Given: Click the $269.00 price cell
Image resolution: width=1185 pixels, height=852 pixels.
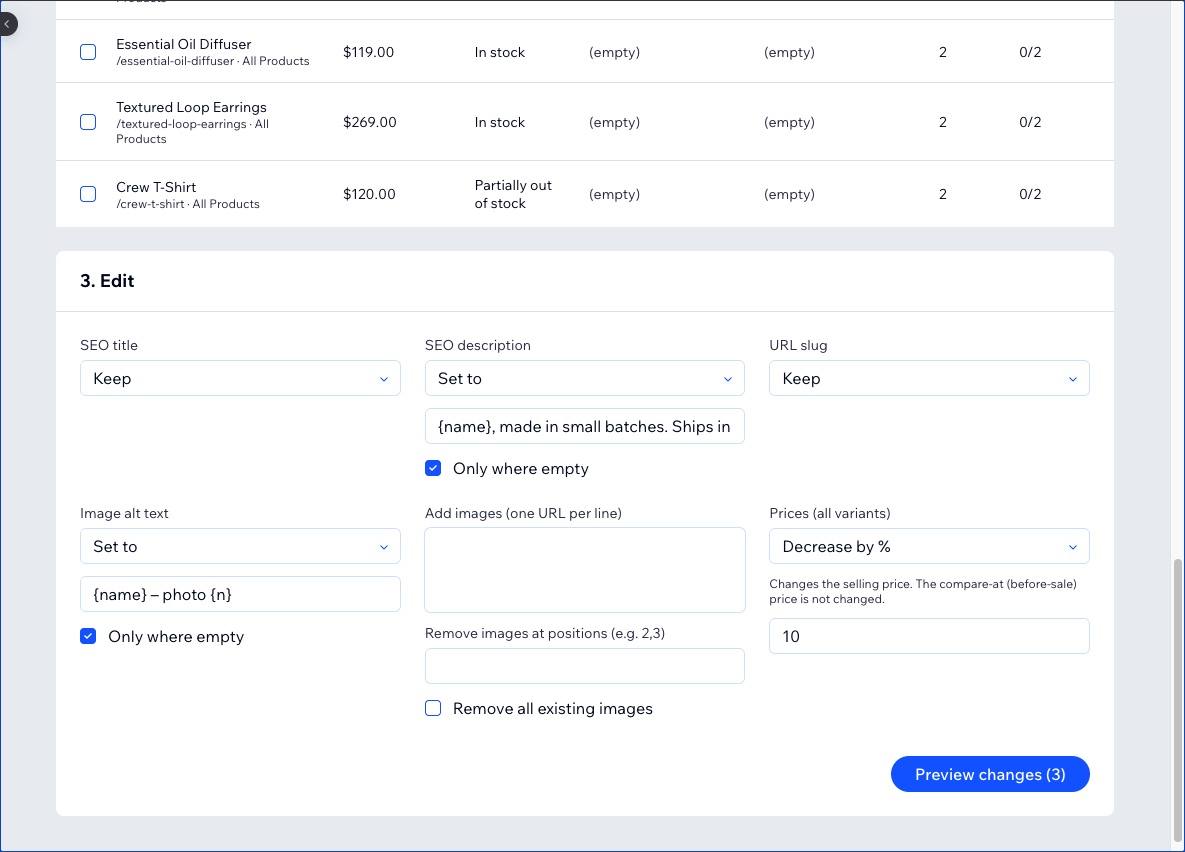Looking at the screenshot, I should point(370,122).
